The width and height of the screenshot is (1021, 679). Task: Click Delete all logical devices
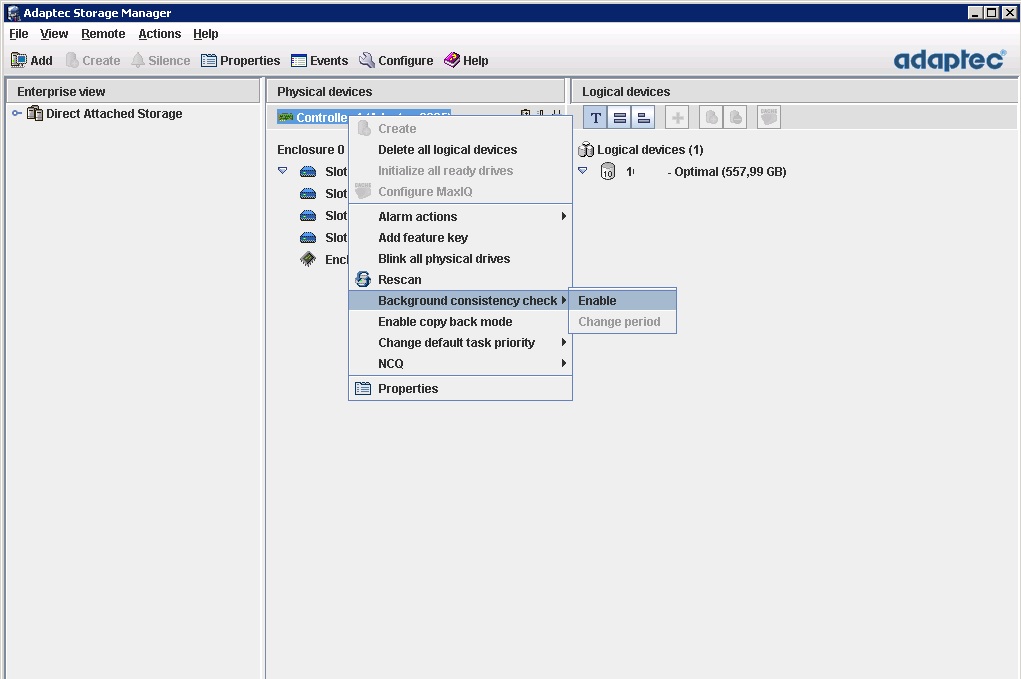coord(447,150)
